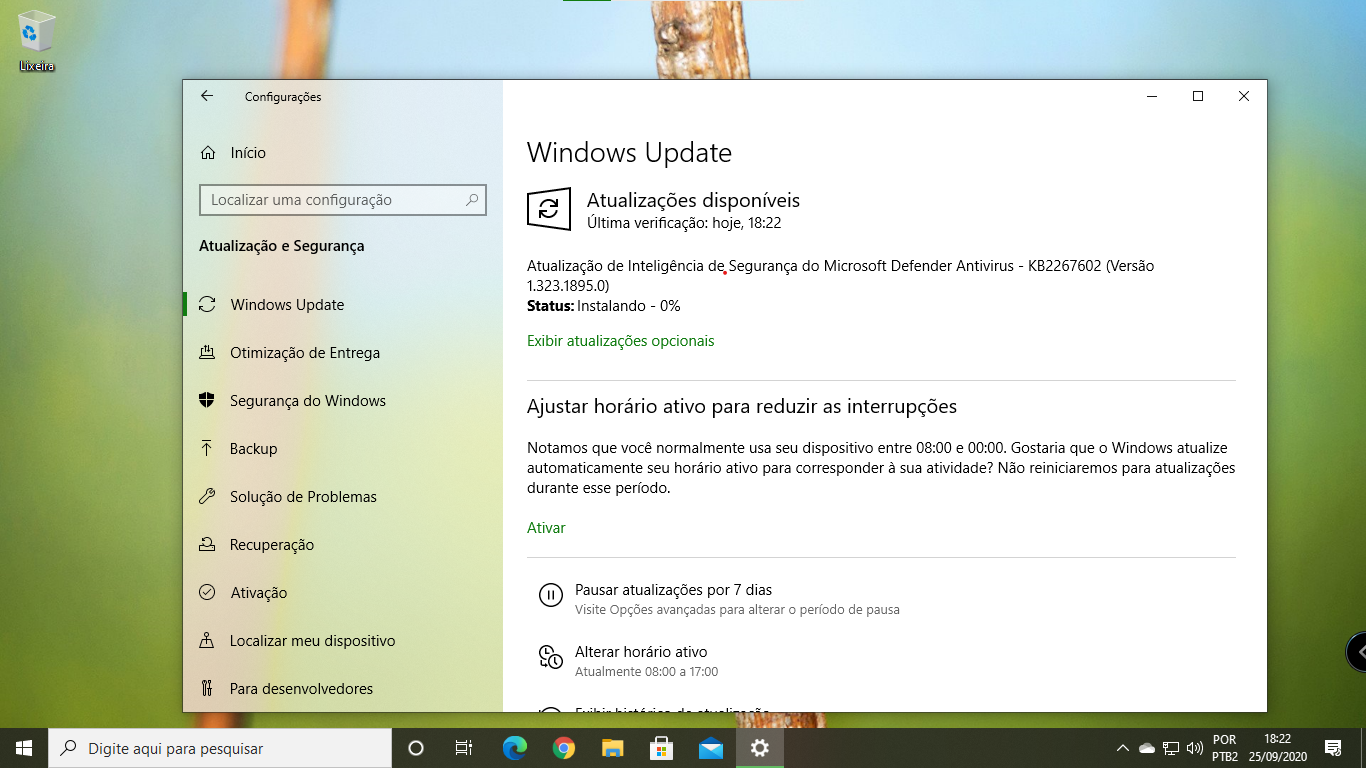Click the search magnifier in settings box
This screenshot has width=1366, height=768.
(472, 200)
